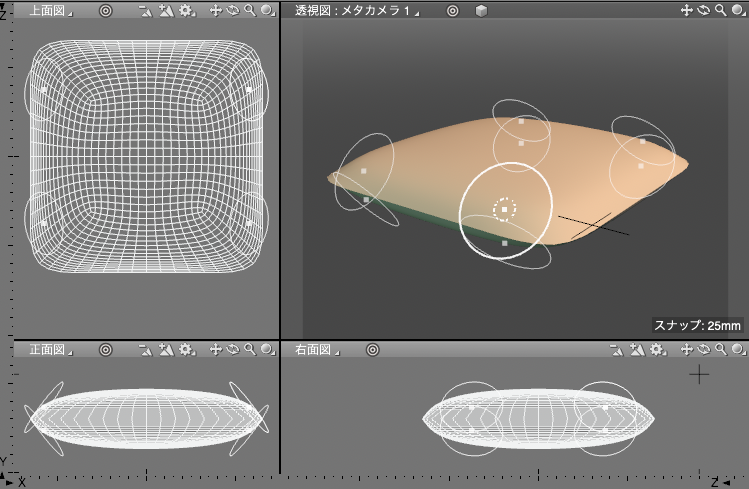Click the gear settings icon in top view

[185, 10]
